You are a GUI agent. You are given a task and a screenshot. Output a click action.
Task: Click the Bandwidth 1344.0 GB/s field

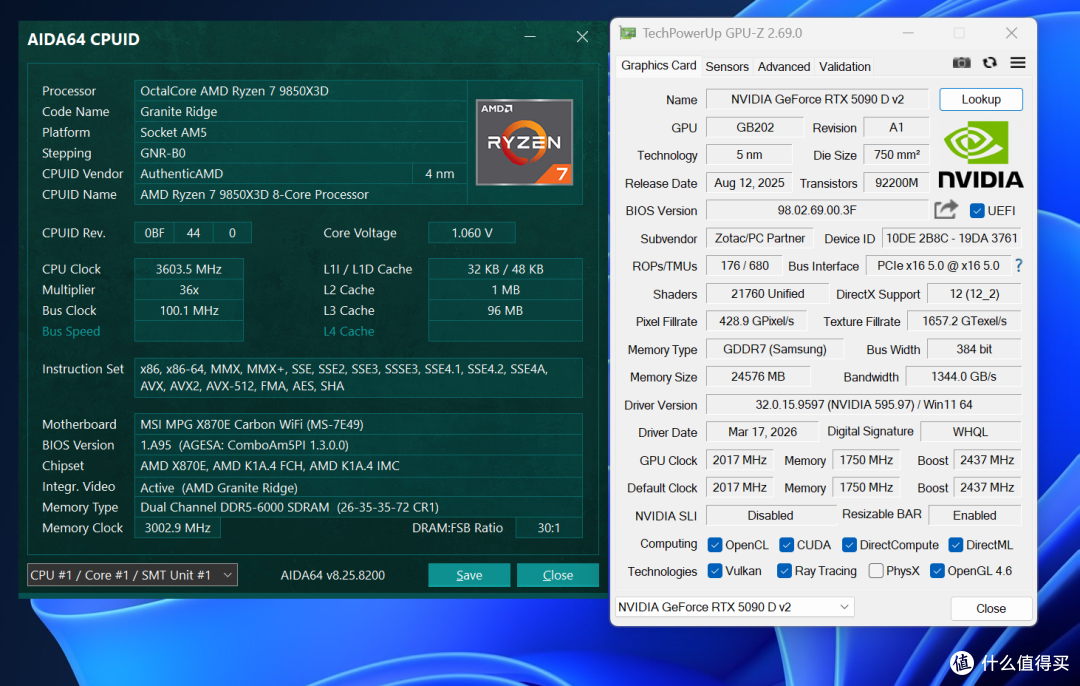tap(964, 377)
